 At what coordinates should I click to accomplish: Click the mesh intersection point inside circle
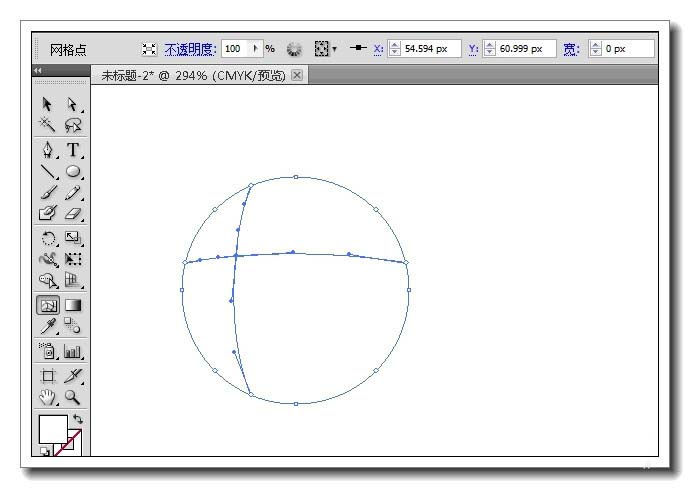point(236,255)
